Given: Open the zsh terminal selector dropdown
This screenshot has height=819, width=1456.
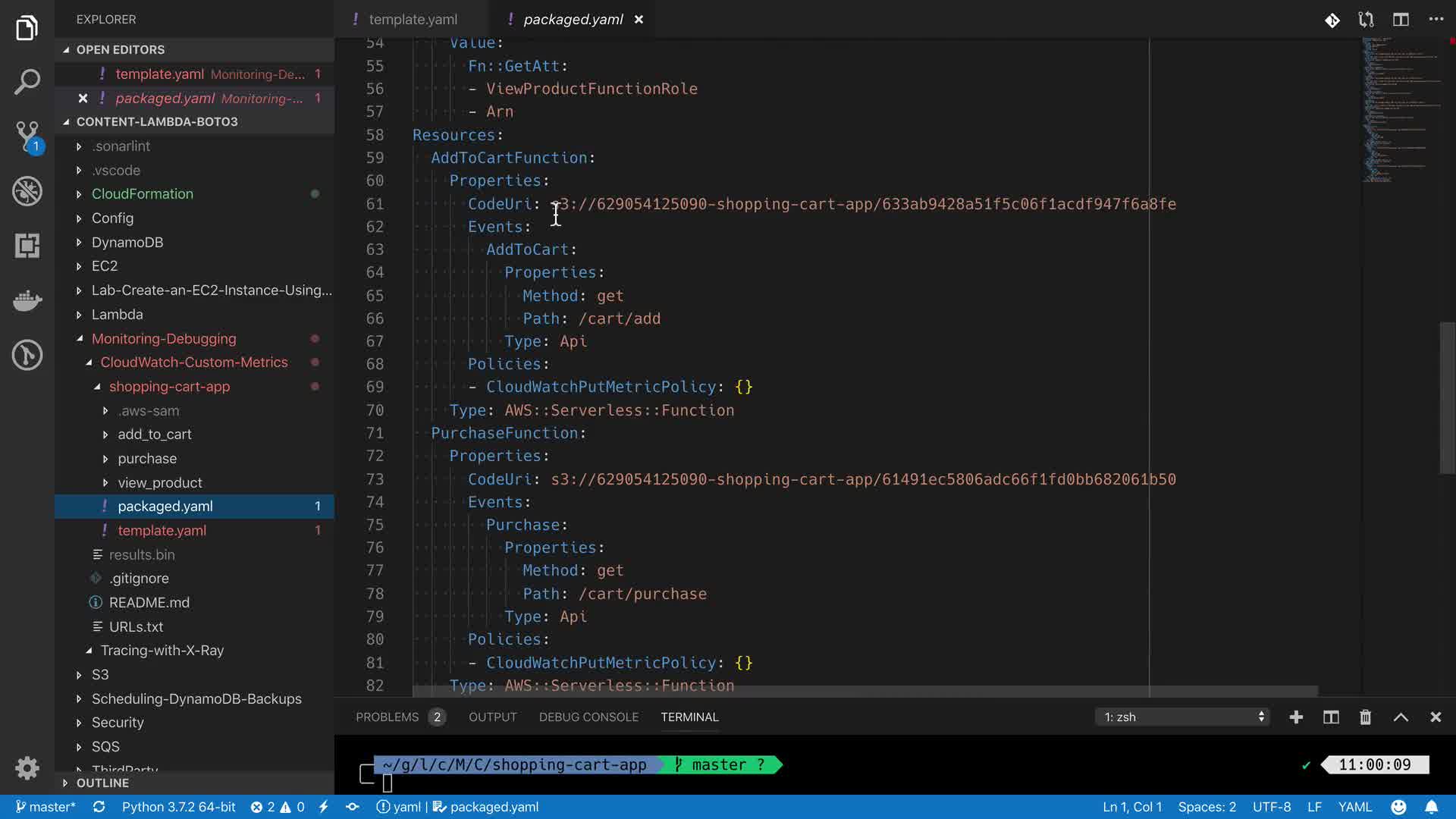Looking at the screenshot, I should [1181, 717].
